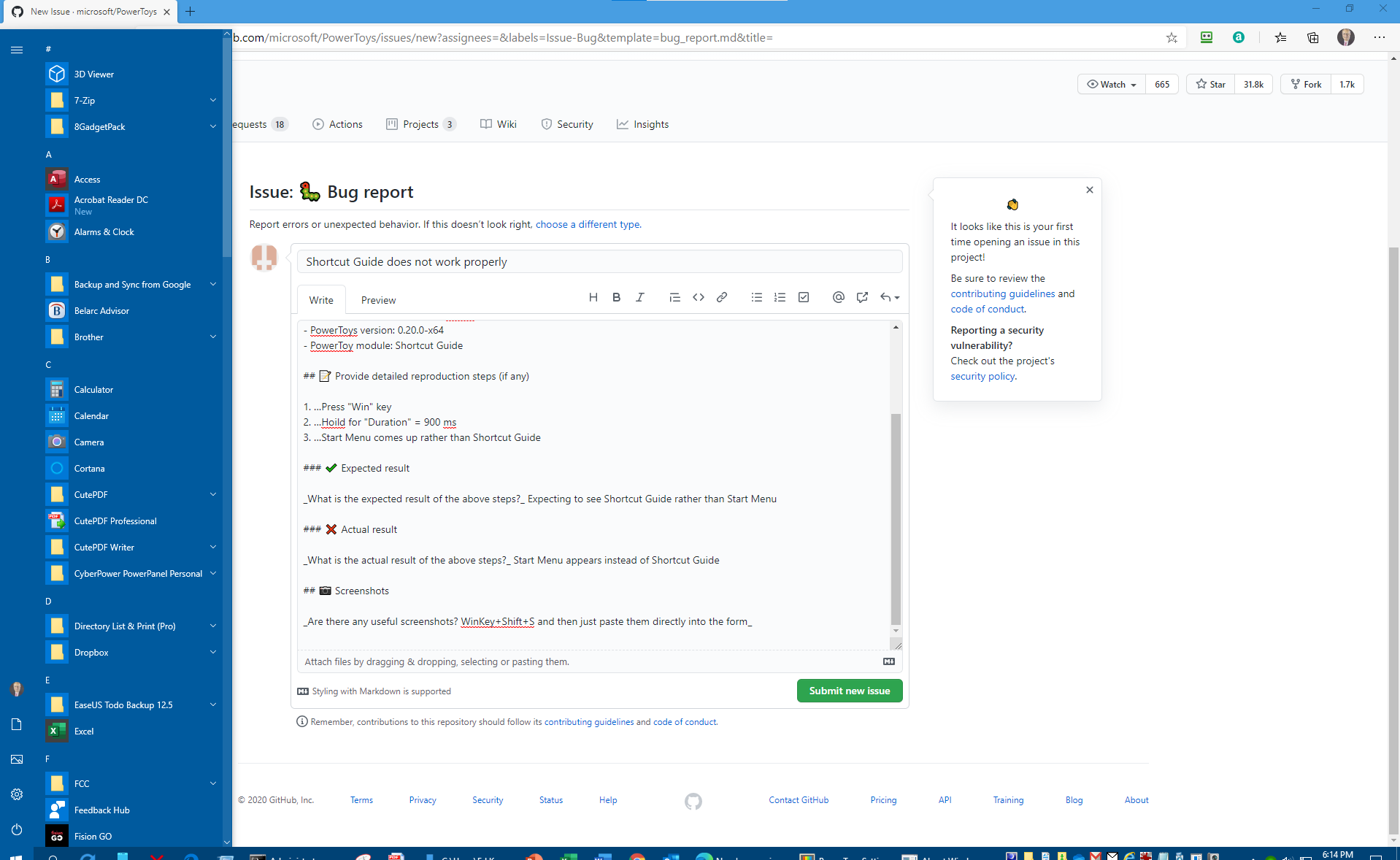Image resolution: width=1400 pixels, height=860 pixels.
Task: Add this page to browser favorites star
Action: [x=1172, y=37]
